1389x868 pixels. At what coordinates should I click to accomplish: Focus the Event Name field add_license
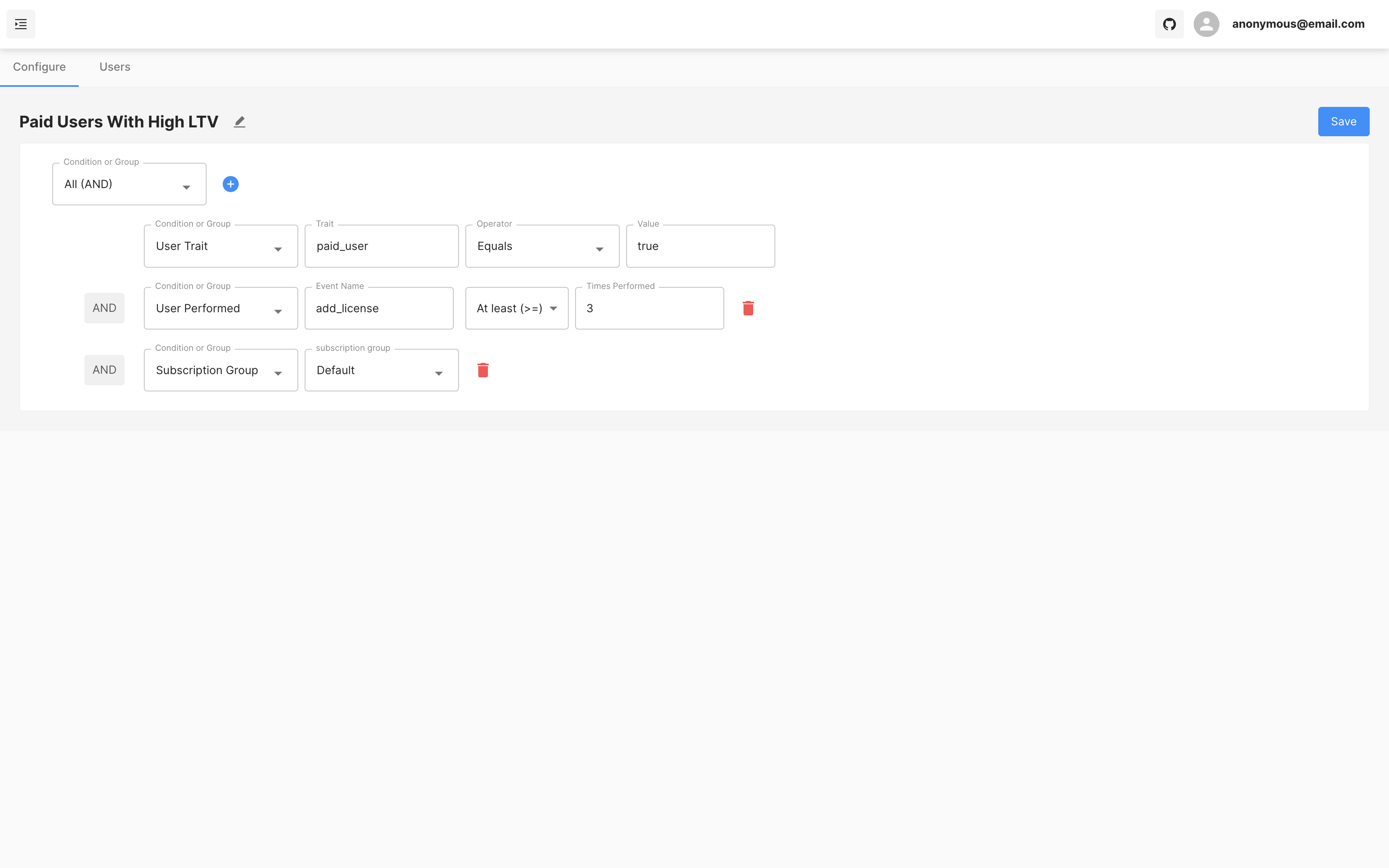click(379, 308)
